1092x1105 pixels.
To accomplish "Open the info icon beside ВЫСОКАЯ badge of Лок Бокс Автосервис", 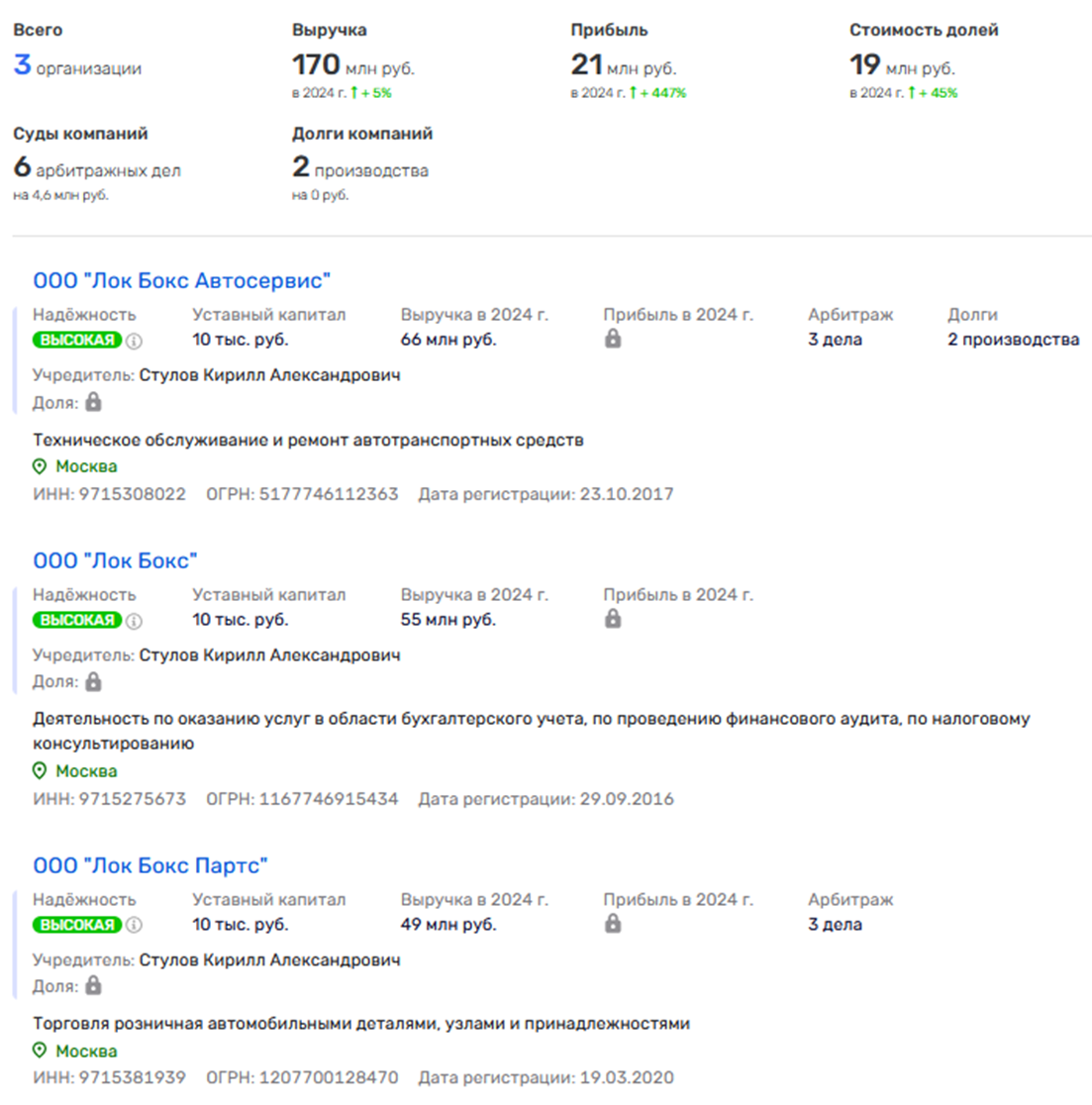I will click(x=132, y=340).
